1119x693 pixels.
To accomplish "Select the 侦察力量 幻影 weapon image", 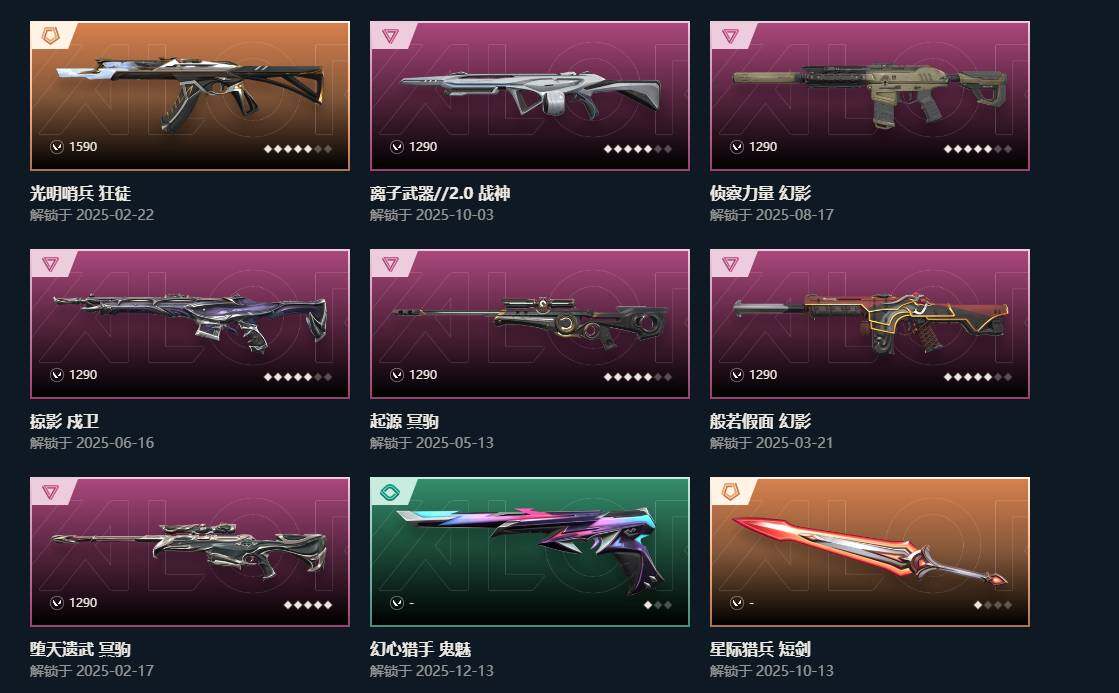I will (869, 96).
